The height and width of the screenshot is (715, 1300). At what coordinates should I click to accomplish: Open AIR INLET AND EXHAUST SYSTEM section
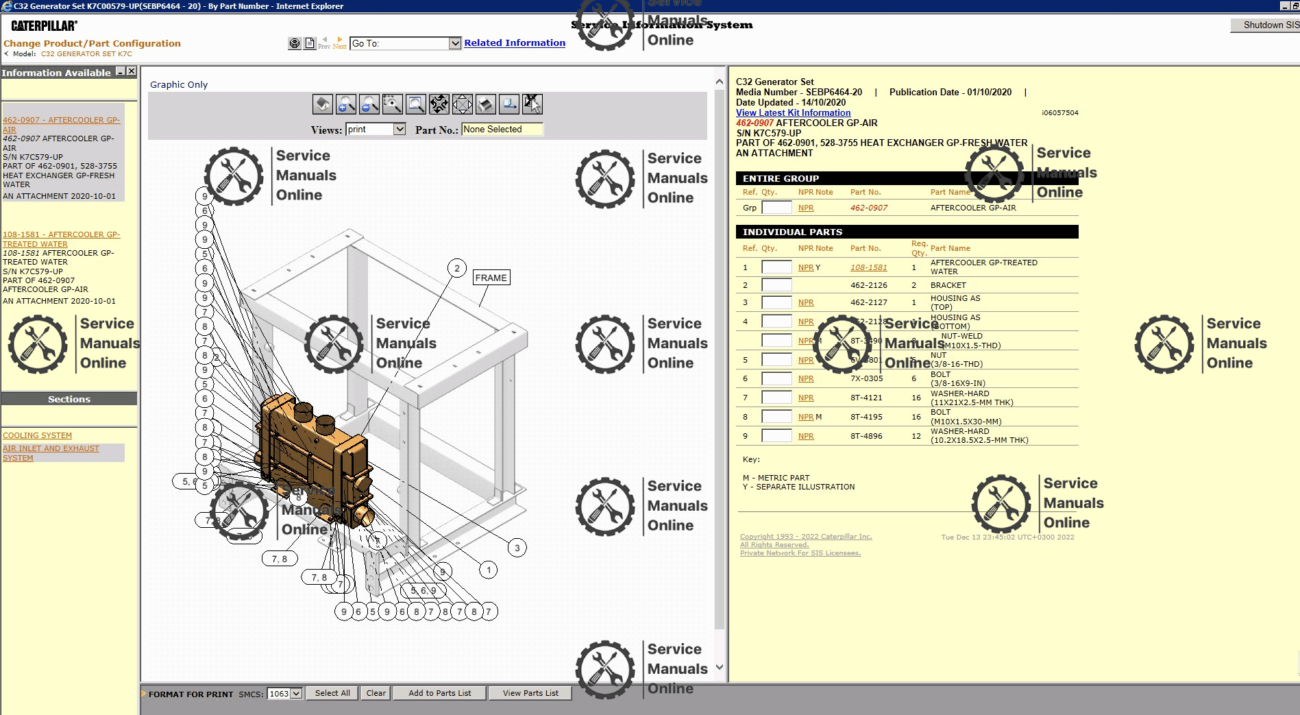[51, 453]
